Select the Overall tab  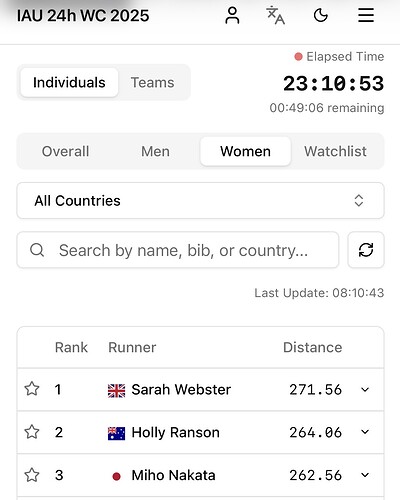tap(65, 151)
